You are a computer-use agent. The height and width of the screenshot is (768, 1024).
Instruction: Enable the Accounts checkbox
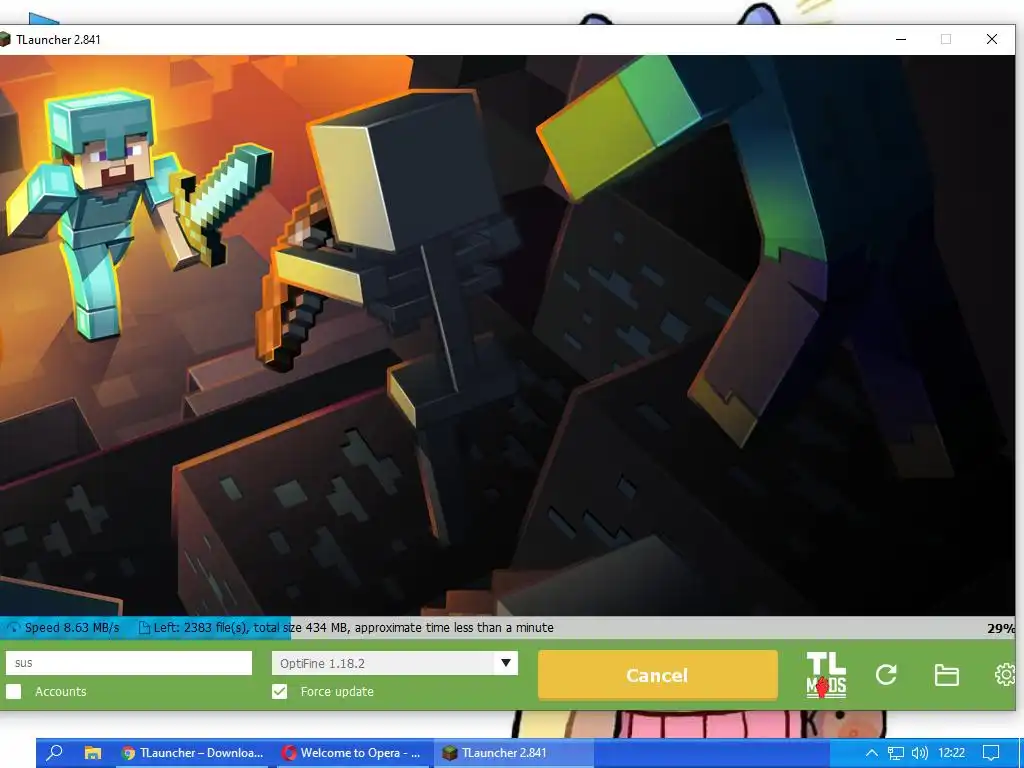[x=14, y=692]
